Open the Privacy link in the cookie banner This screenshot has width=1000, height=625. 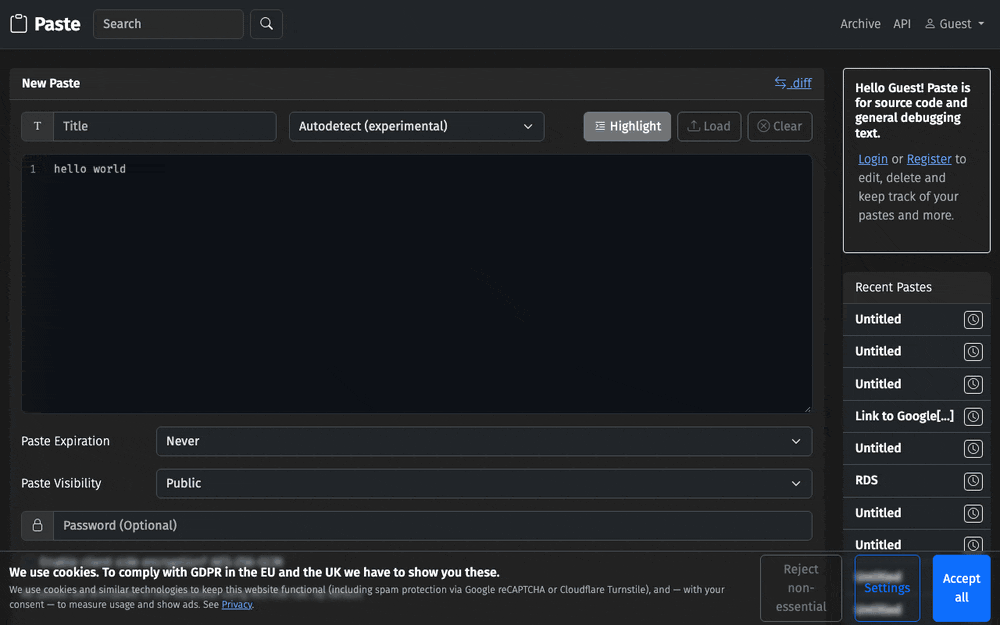(x=237, y=605)
